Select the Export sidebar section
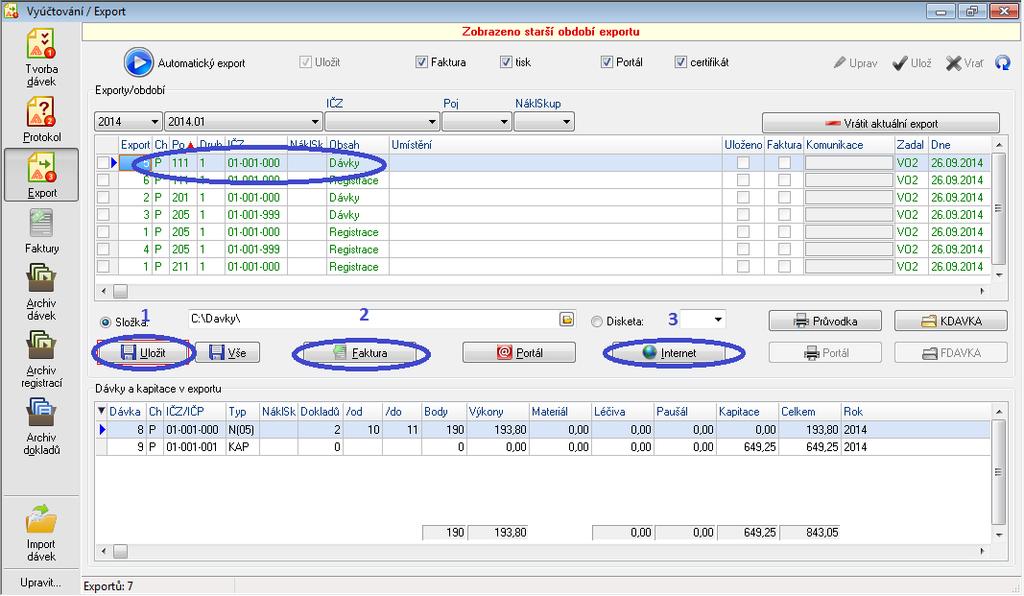 pyautogui.click(x=41, y=174)
